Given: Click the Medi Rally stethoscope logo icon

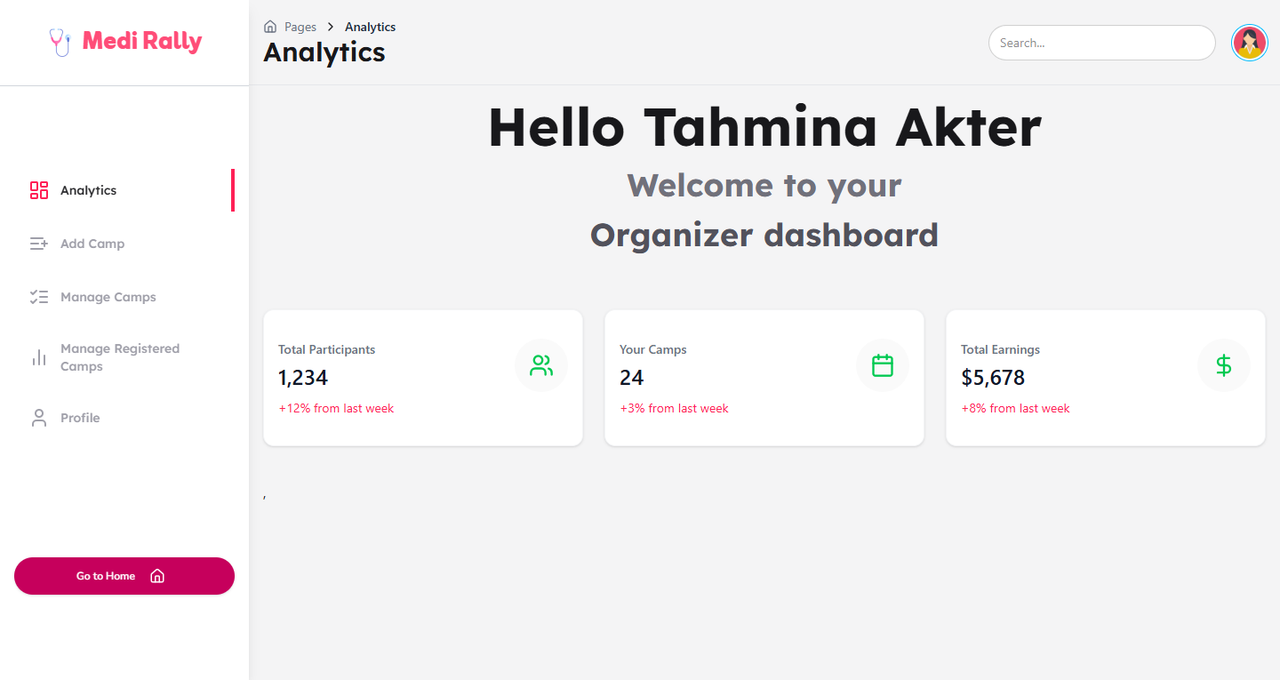Looking at the screenshot, I should click(x=60, y=42).
